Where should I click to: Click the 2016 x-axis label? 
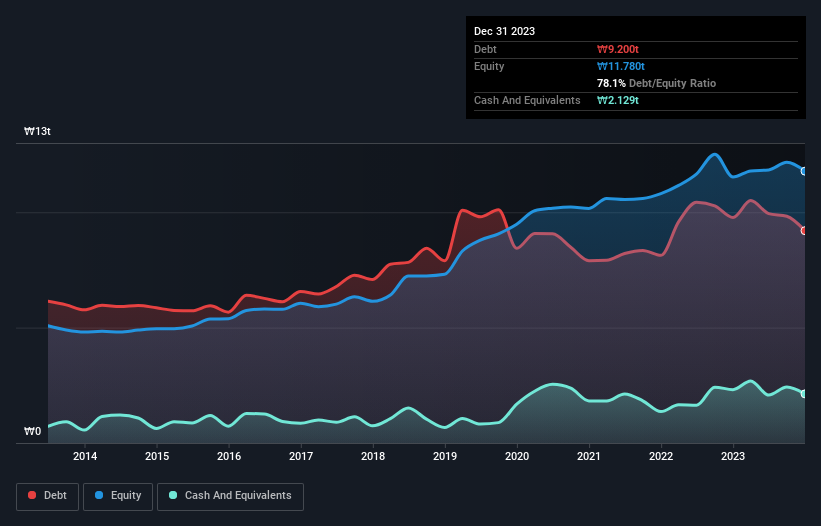[229, 456]
